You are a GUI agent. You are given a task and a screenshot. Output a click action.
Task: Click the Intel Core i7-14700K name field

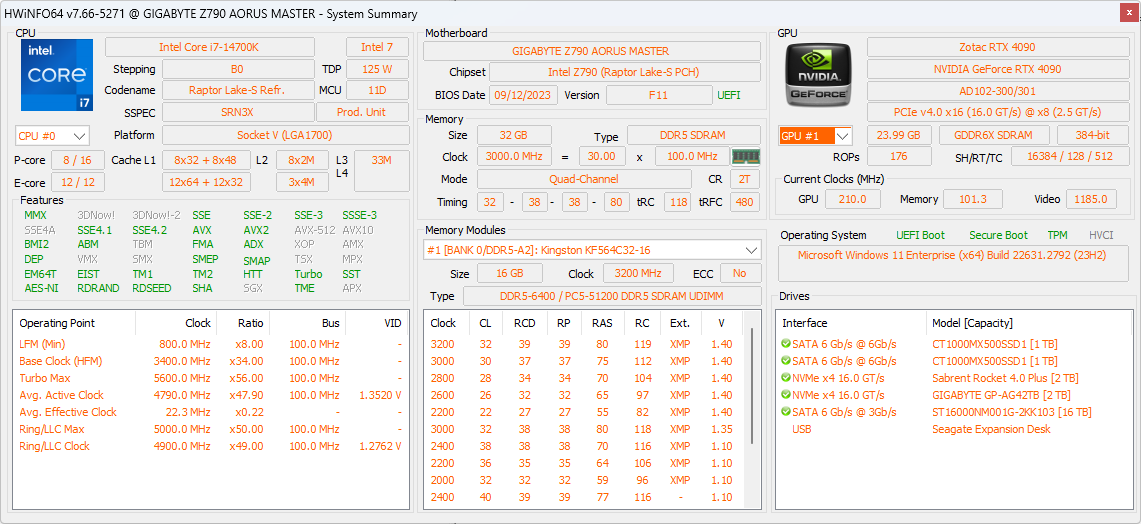click(209, 47)
